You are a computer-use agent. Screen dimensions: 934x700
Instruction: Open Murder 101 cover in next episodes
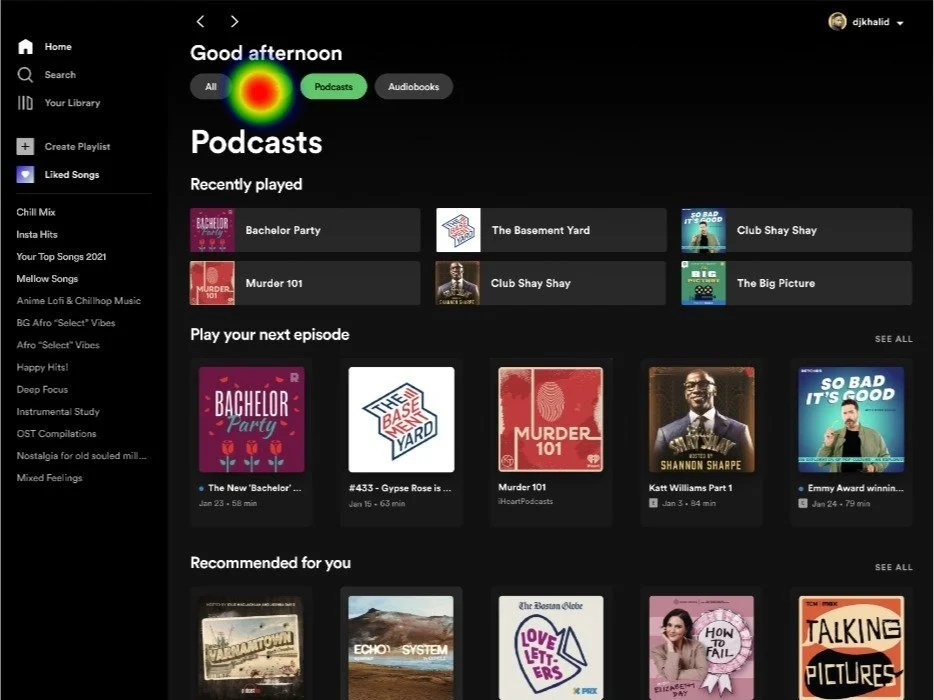pos(551,419)
